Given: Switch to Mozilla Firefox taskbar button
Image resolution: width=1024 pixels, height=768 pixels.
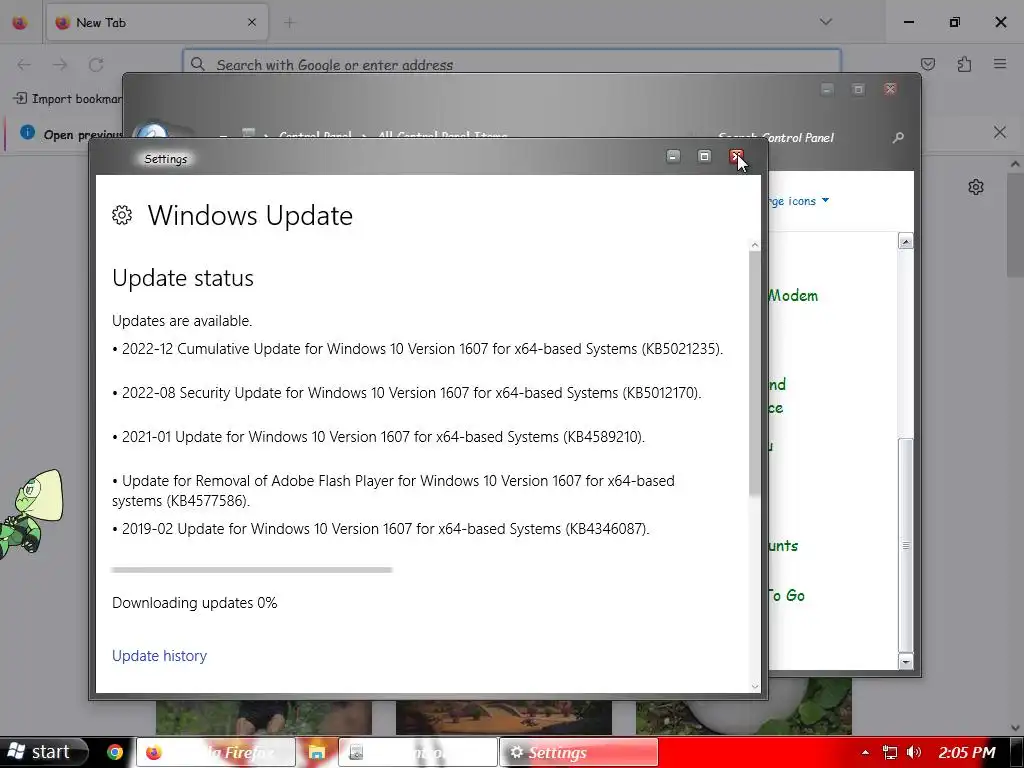Looking at the screenshot, I should (x=216, y=752).
